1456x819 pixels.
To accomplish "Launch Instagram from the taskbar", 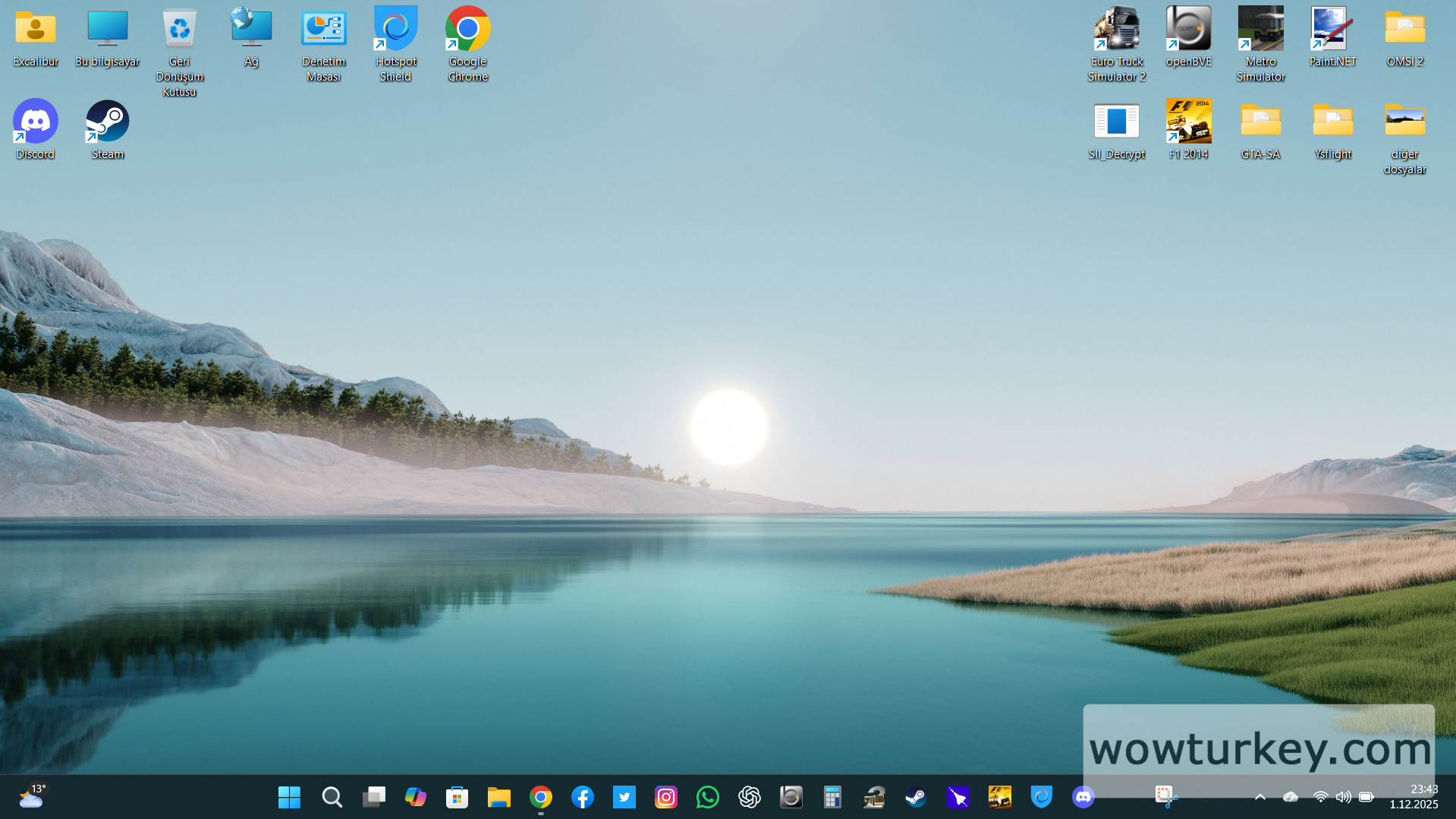I will [x=665, y=797].
